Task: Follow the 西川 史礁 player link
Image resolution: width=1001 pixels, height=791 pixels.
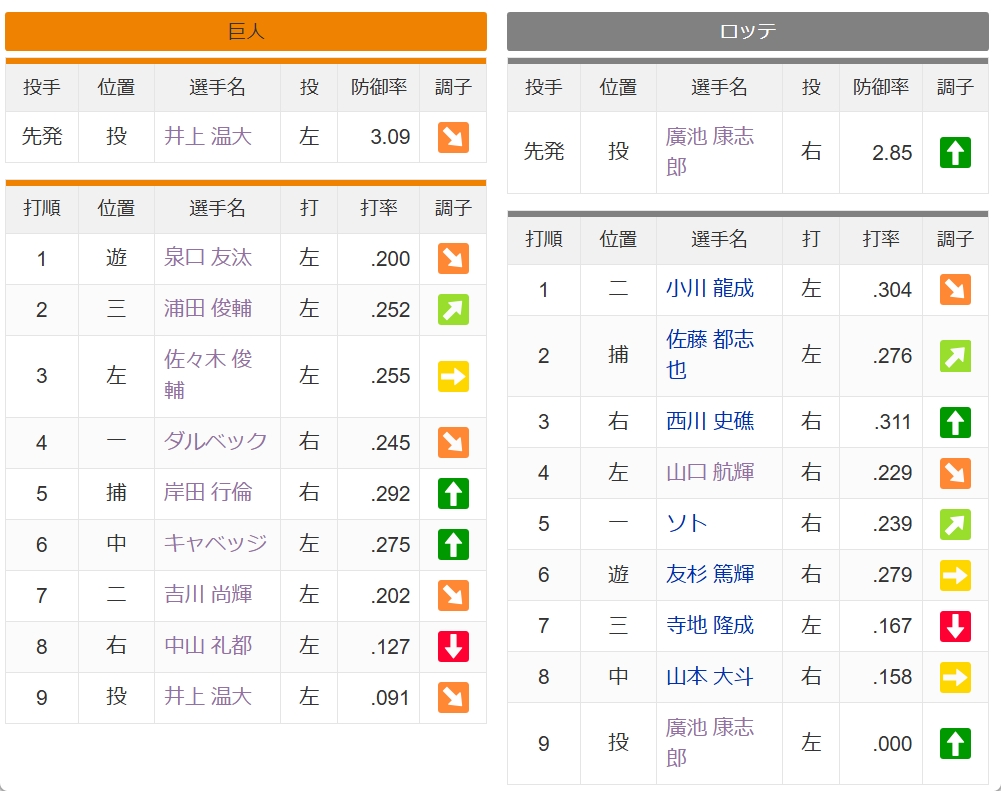Action: [710, 421]
